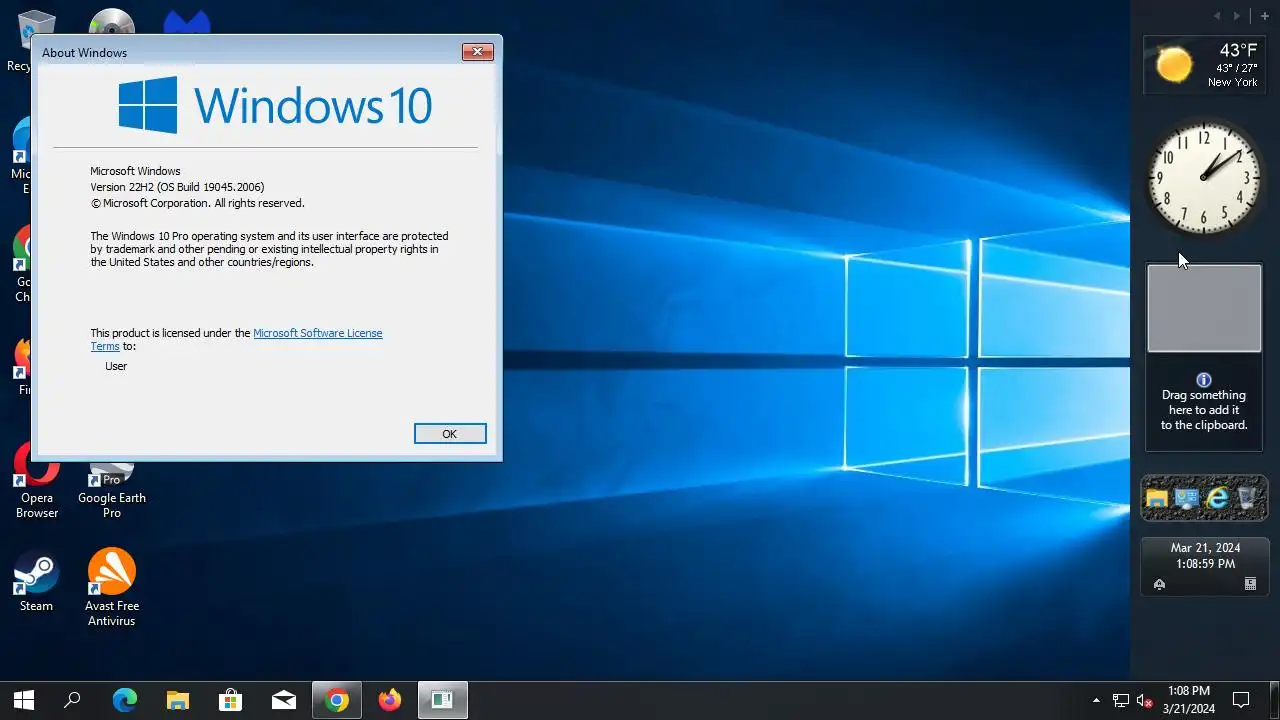Screen dimensions: 1280x720
Task: Open Google Earth Pro desktop shortcut
Action: point(112,490)
